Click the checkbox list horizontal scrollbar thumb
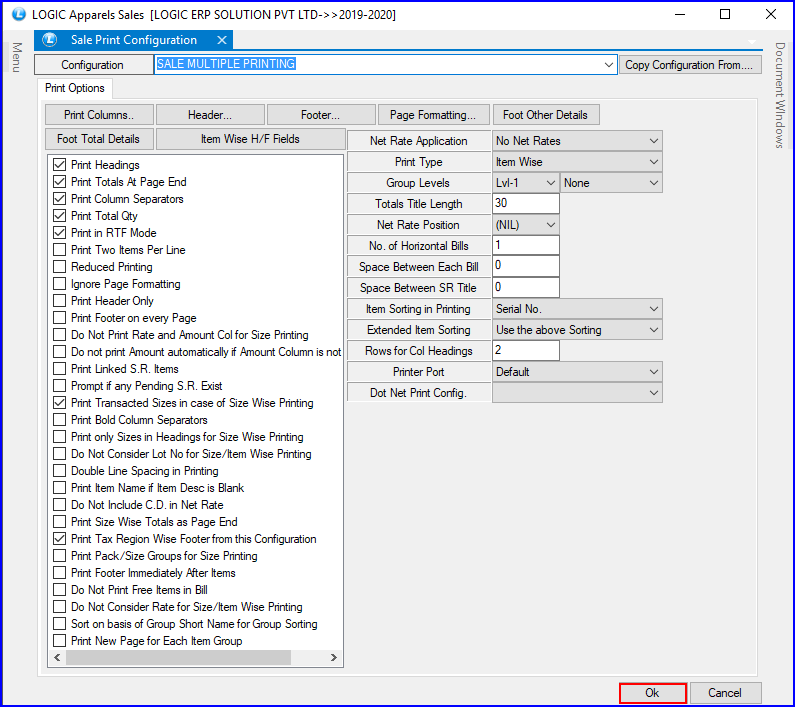Image resolution: width=795 pixels, height=707 pixels. tap(178, 658)
